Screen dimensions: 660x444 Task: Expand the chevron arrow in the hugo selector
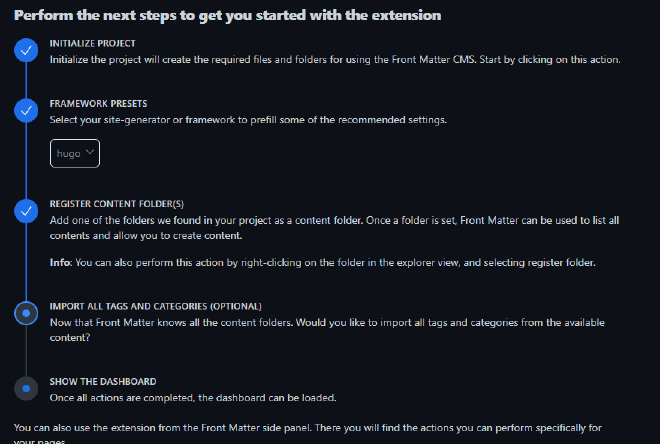point(91,153)
